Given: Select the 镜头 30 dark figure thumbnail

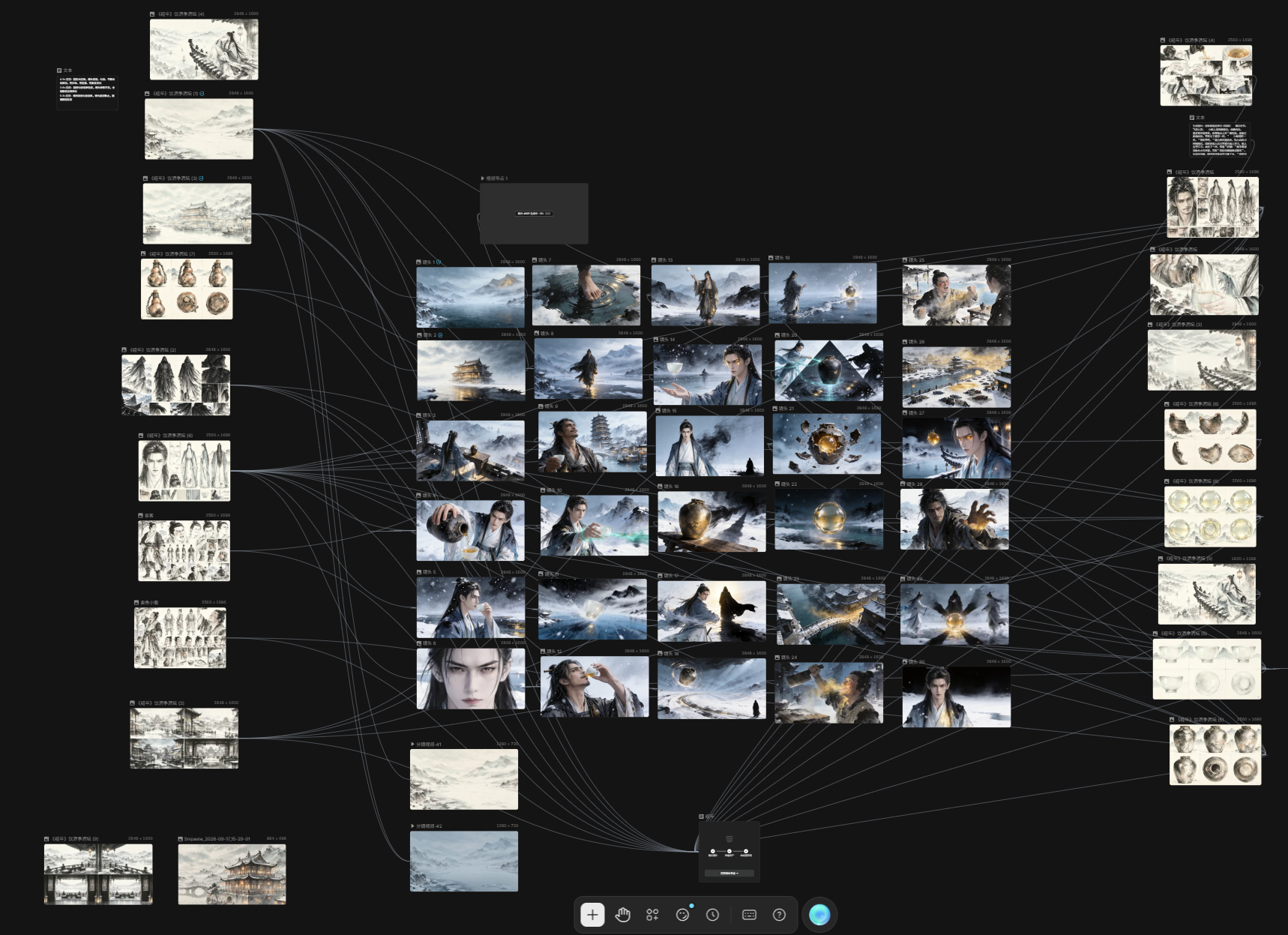Looking at the screenshot, I should (x=957, y=697).
